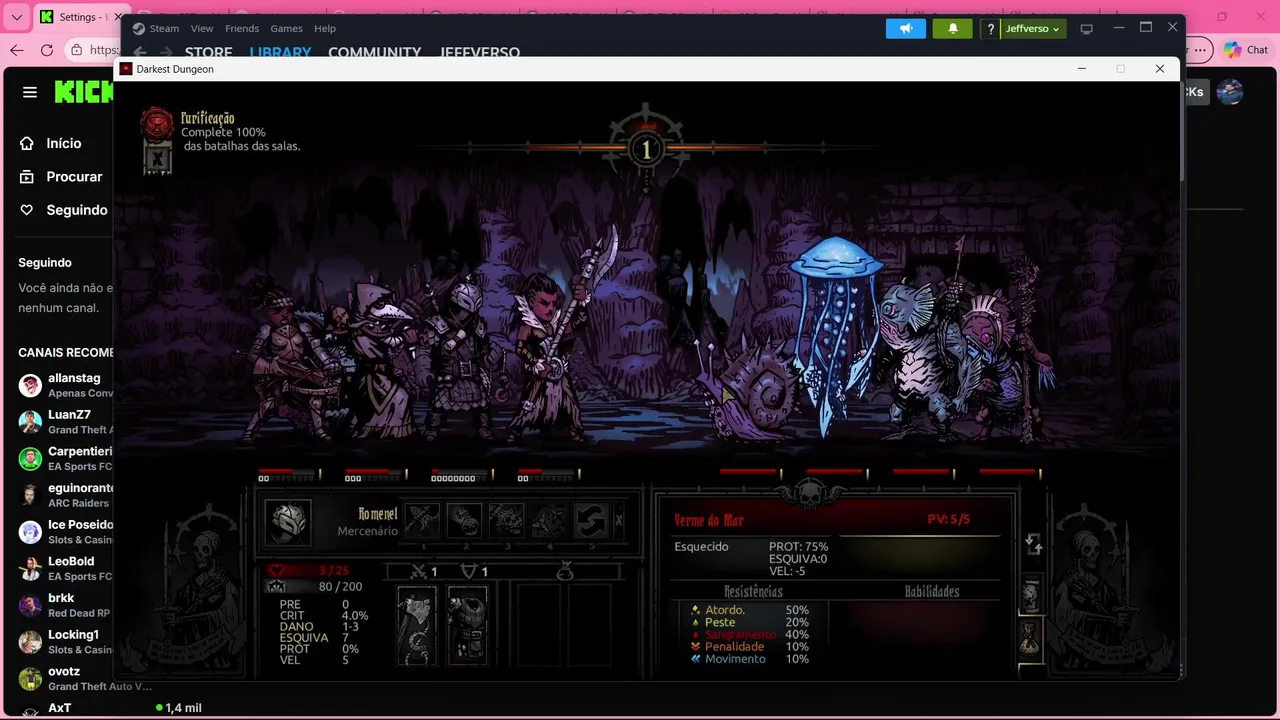
Task: Select the first empty trinket slot
Action: coord(538,626)
